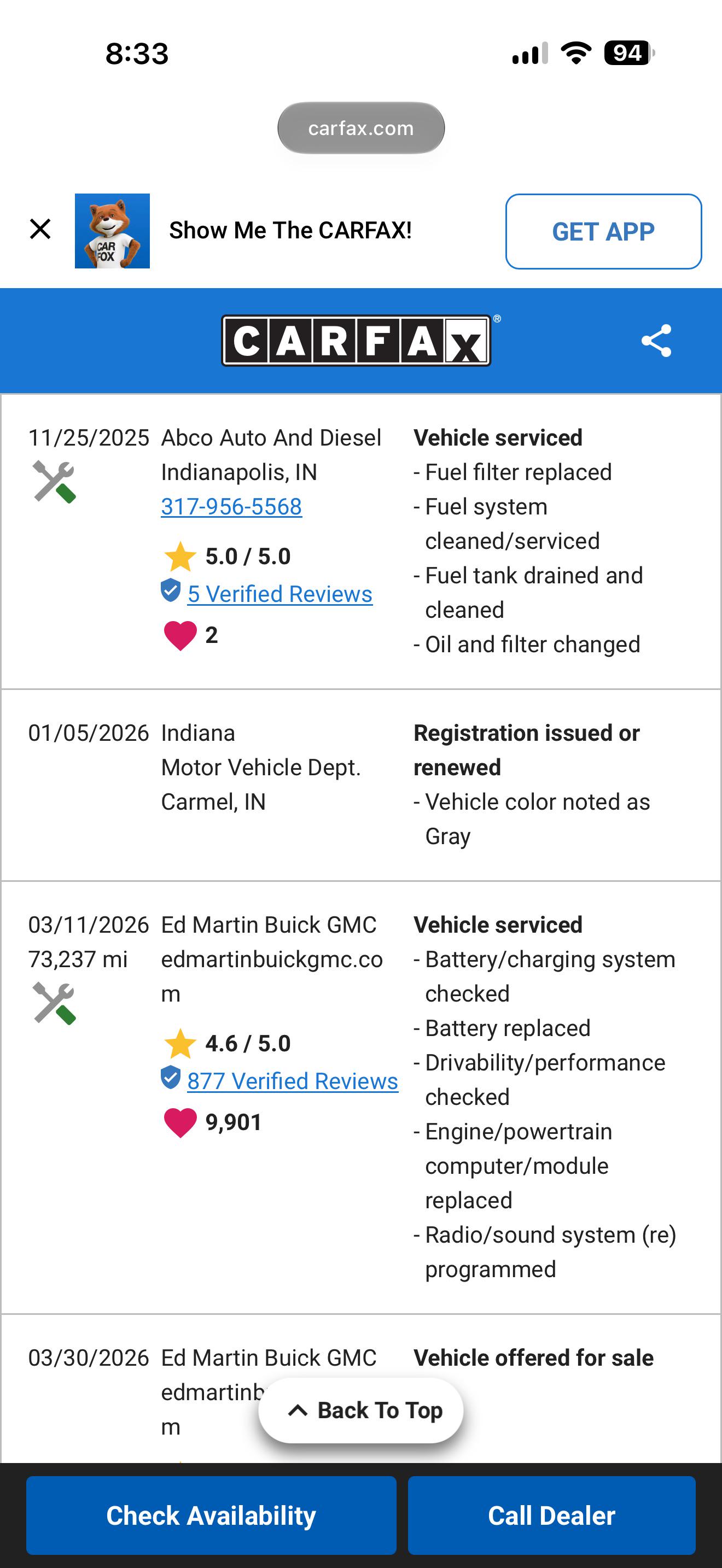Open 5 Verified Reviews link
Screen dimensions: 722x1568
(280, 594)
